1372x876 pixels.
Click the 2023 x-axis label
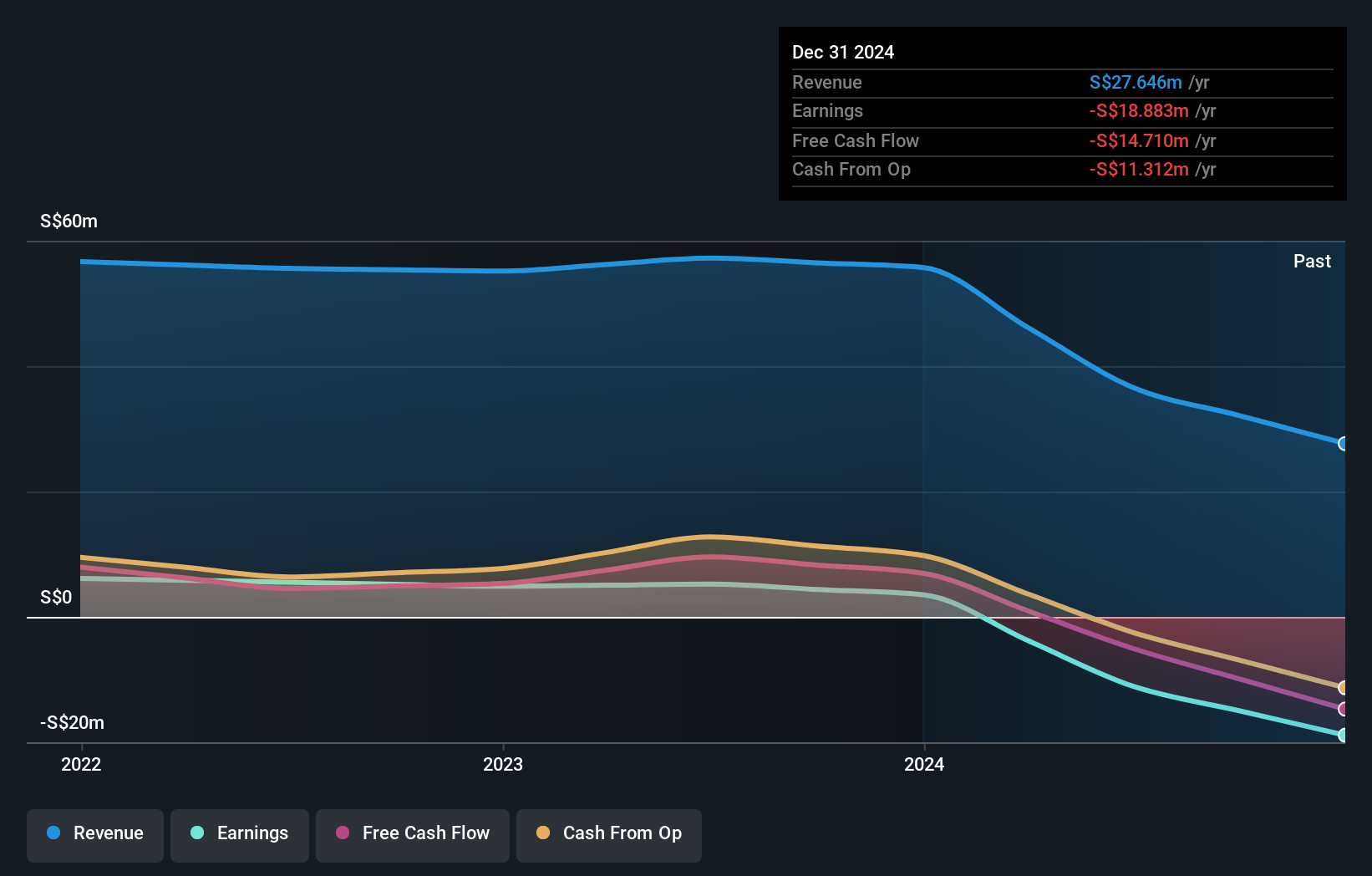(x=503, y=764)
